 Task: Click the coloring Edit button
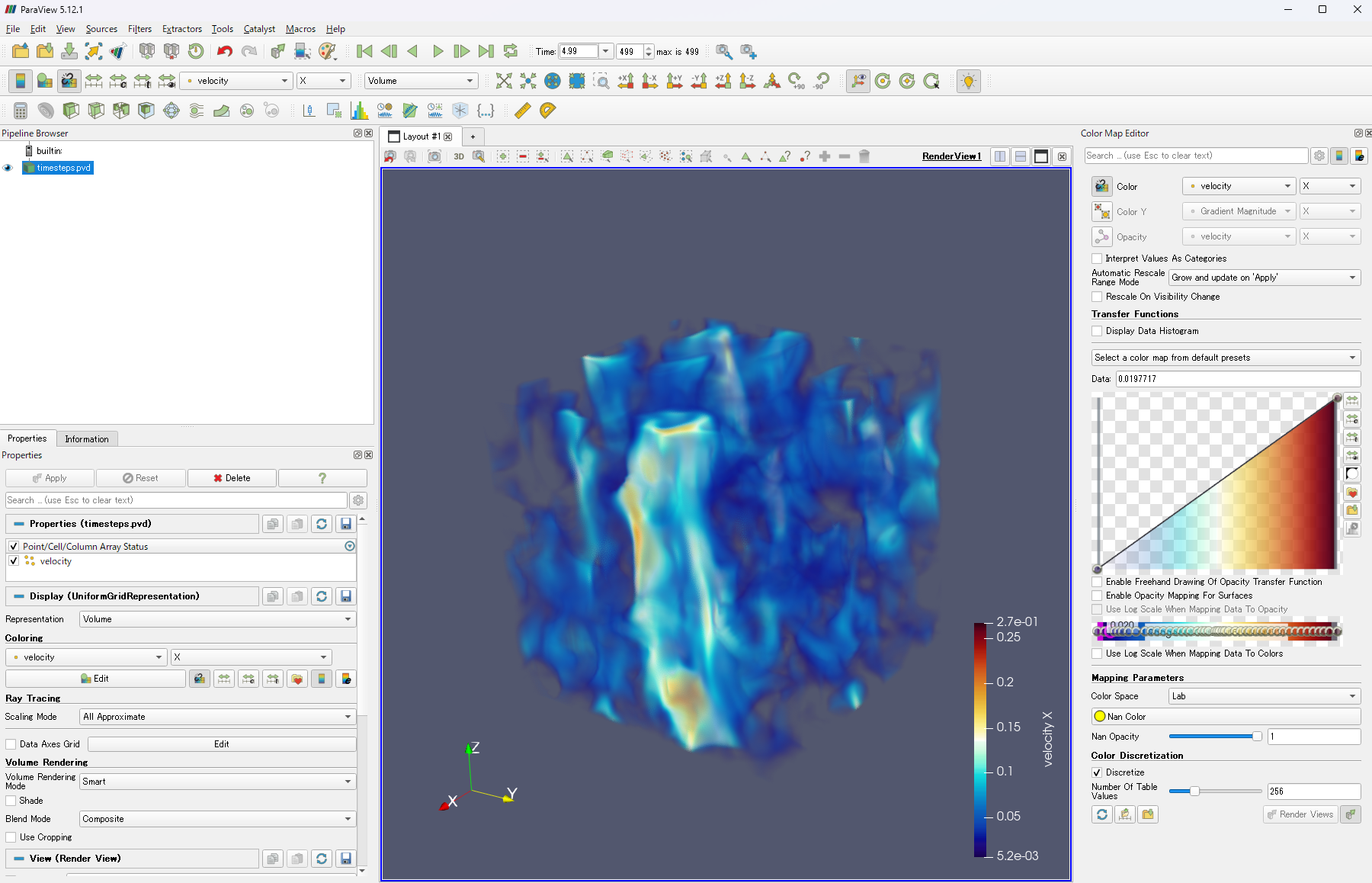95,679
